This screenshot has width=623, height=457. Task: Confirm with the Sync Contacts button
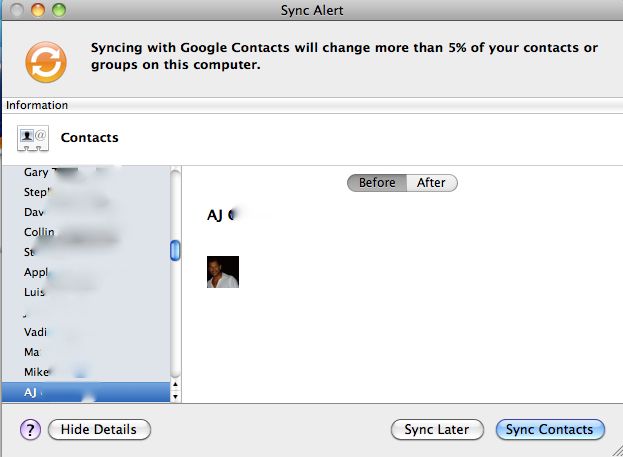[x=550, y=429]
